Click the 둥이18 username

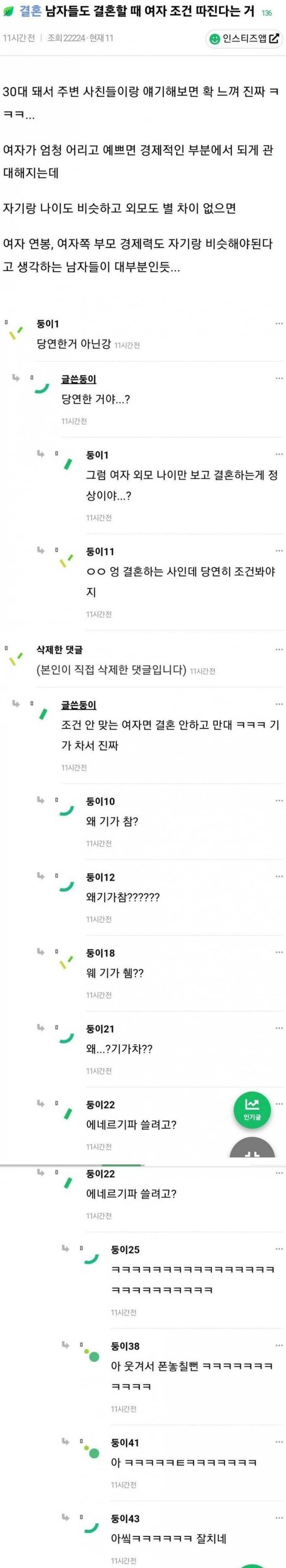[100, 953]
